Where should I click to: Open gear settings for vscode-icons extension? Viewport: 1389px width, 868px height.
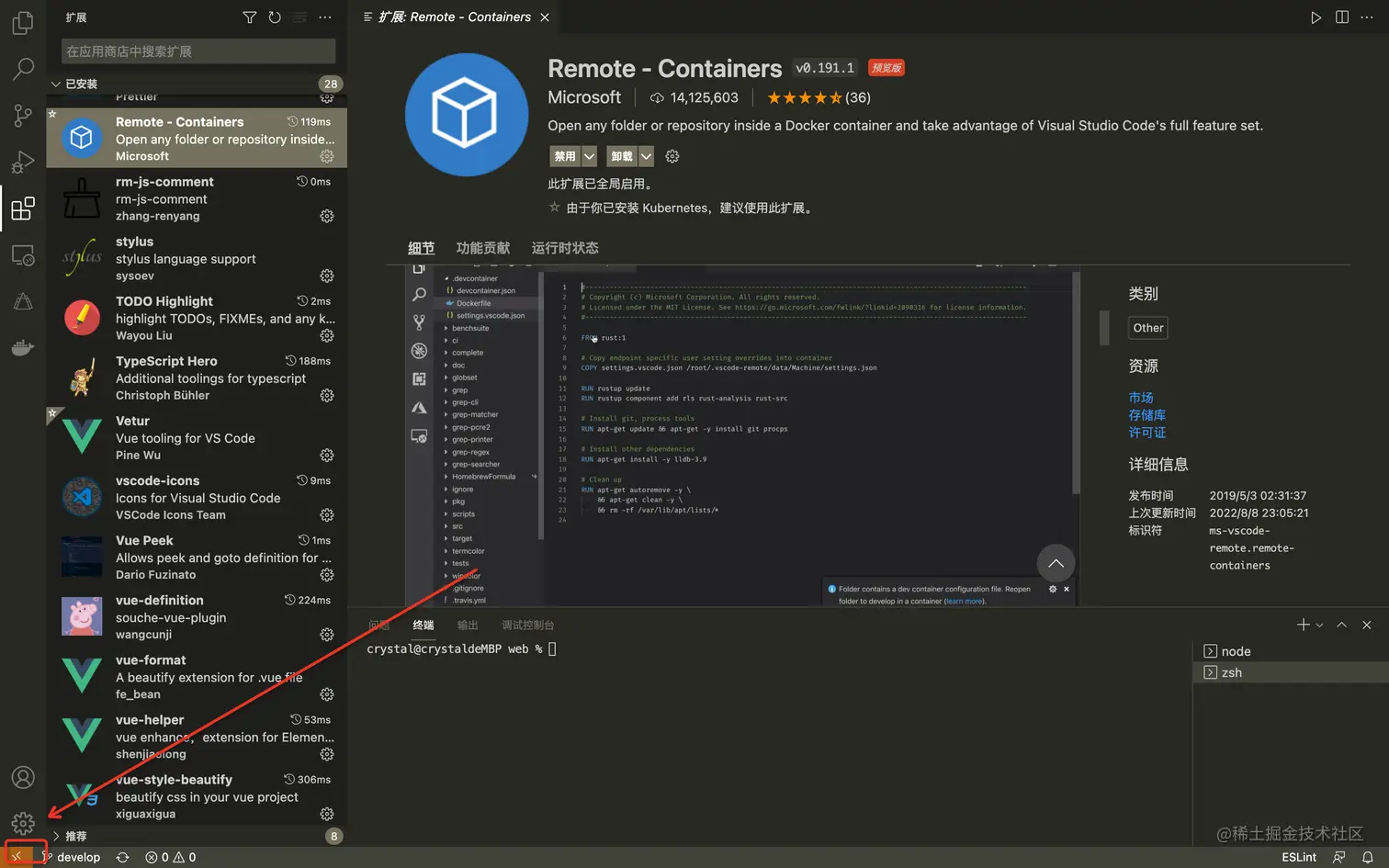[326, 514]
